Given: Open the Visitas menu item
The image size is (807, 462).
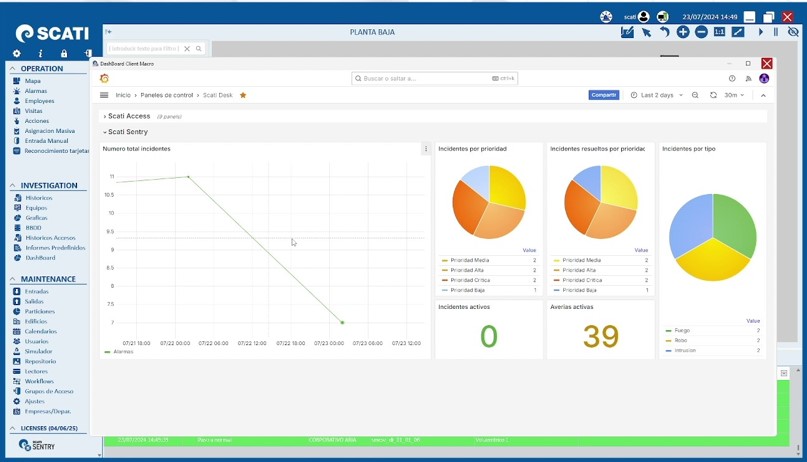Looking at the screenshot, I should pos(33,111).
